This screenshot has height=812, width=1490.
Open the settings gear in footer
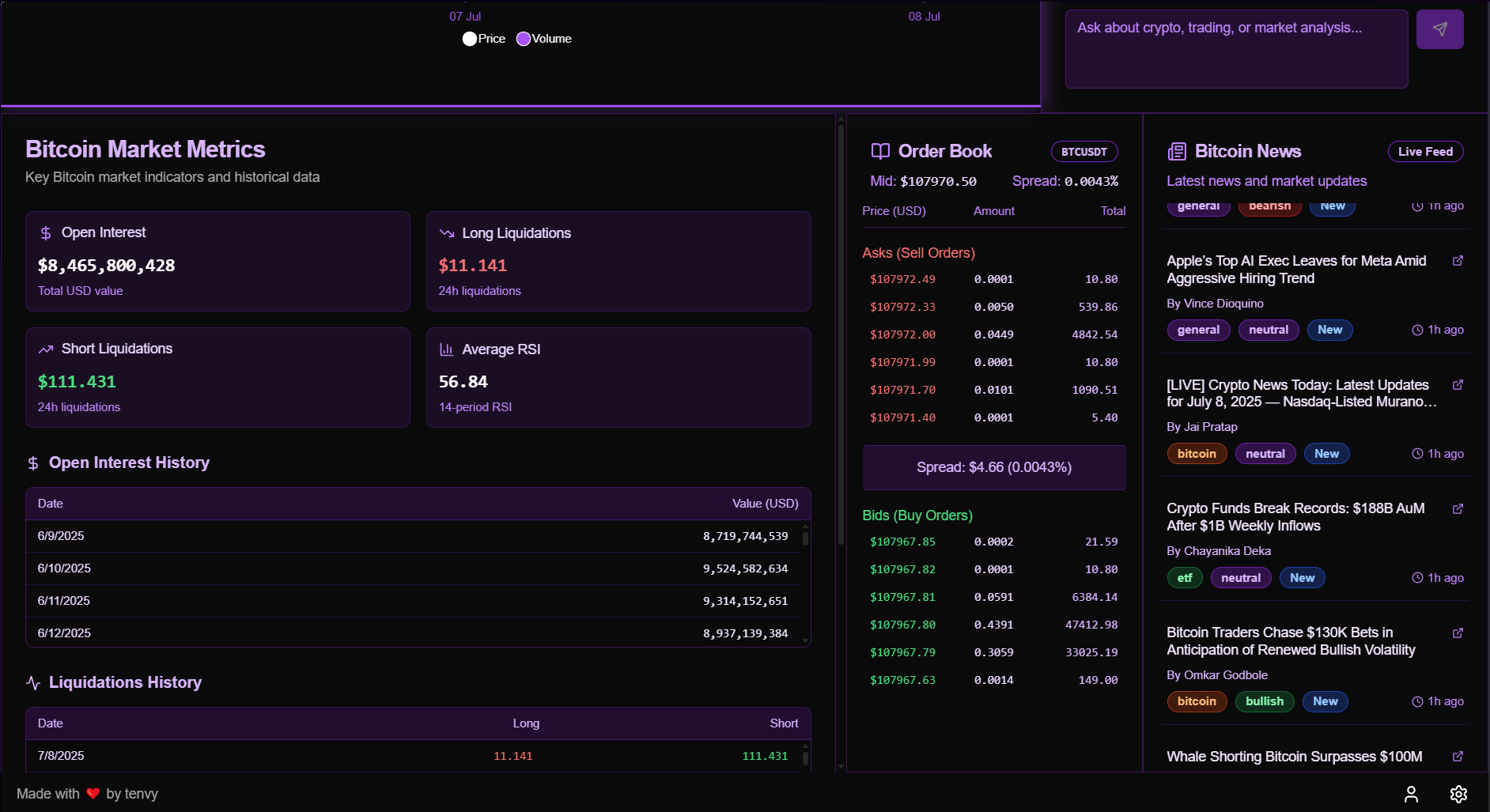coord(1458,794)
